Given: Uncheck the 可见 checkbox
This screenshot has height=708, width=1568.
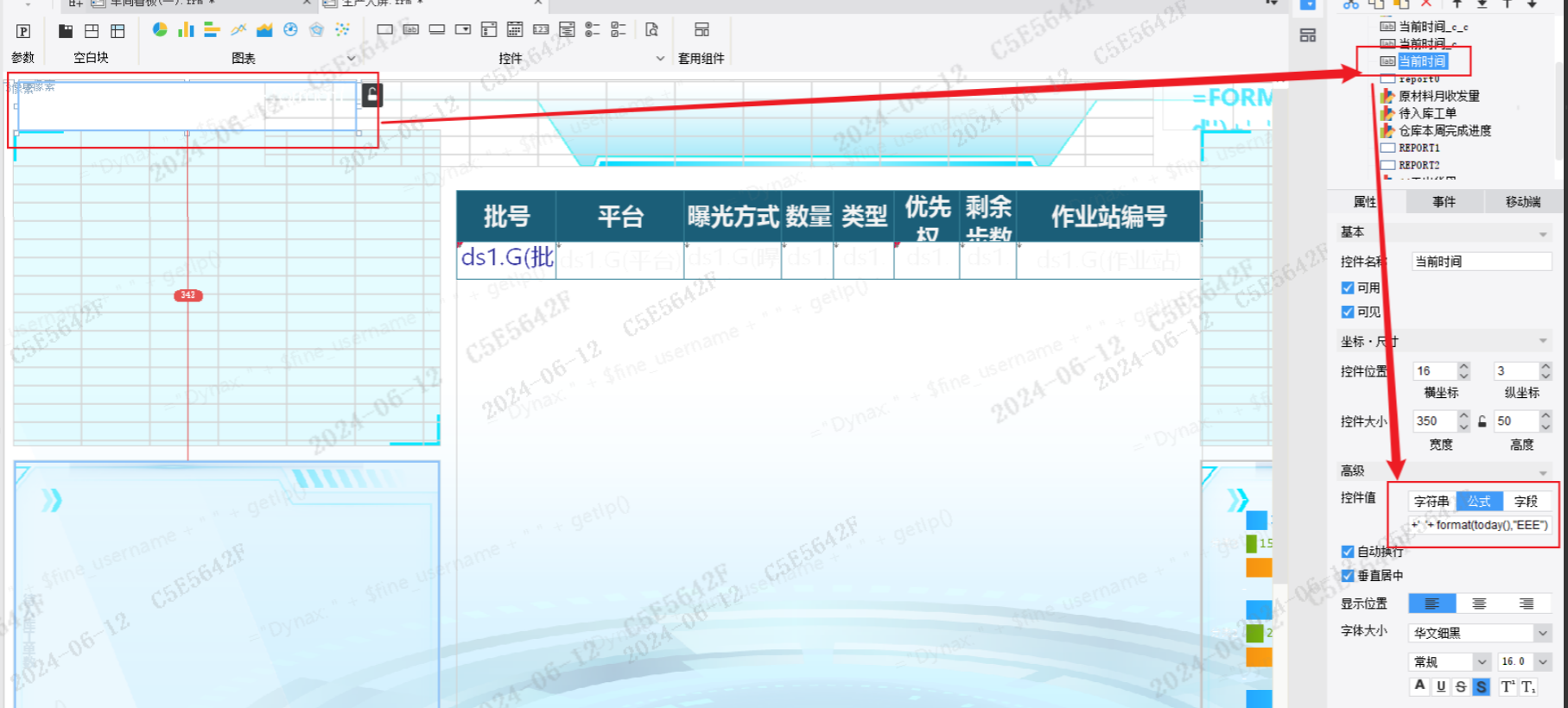Looking at the screenshot, I should pyautogui.click(x=1348, y=312).
